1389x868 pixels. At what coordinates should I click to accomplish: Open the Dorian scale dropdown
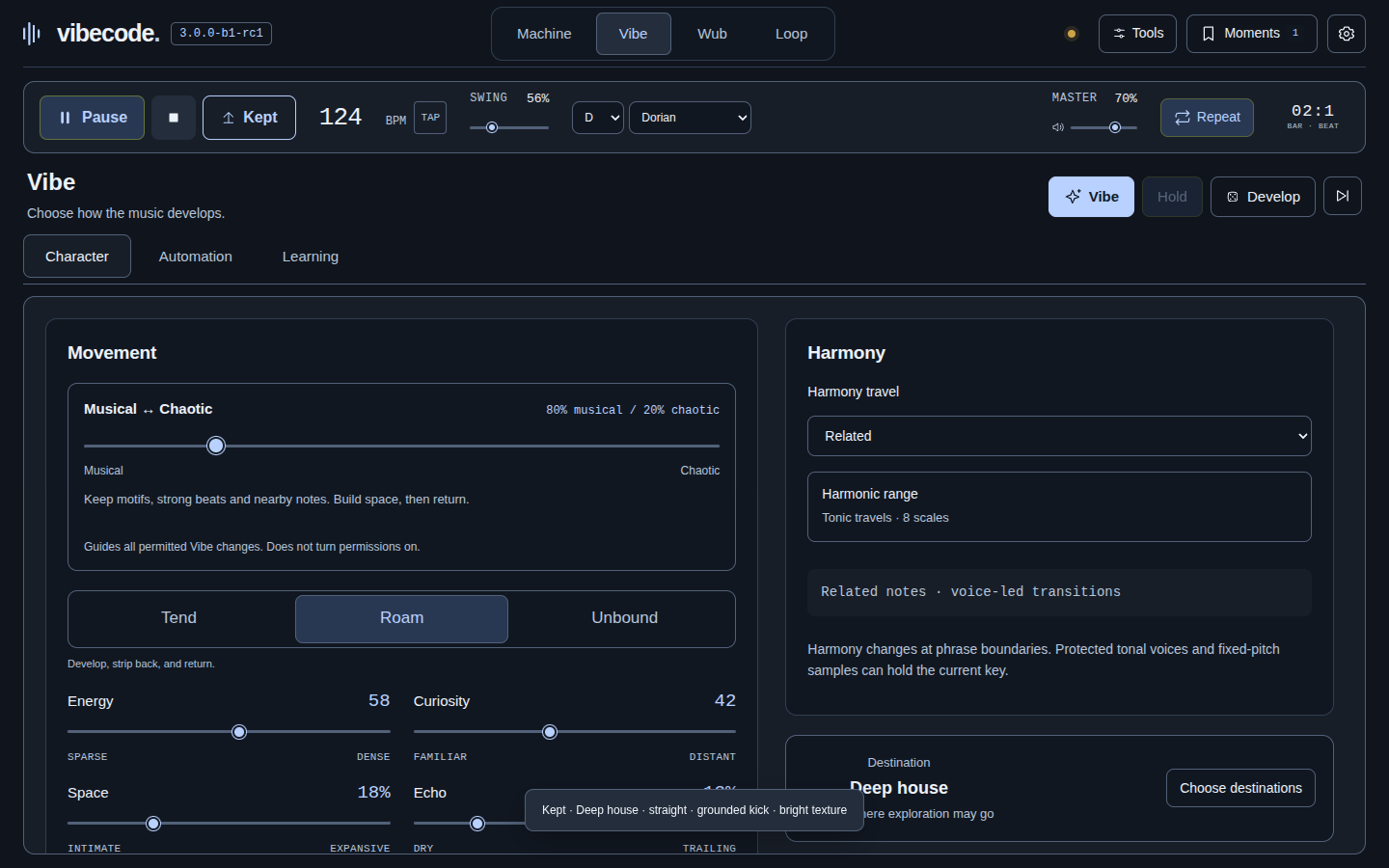pyautogui.click(x=690, y=118)
